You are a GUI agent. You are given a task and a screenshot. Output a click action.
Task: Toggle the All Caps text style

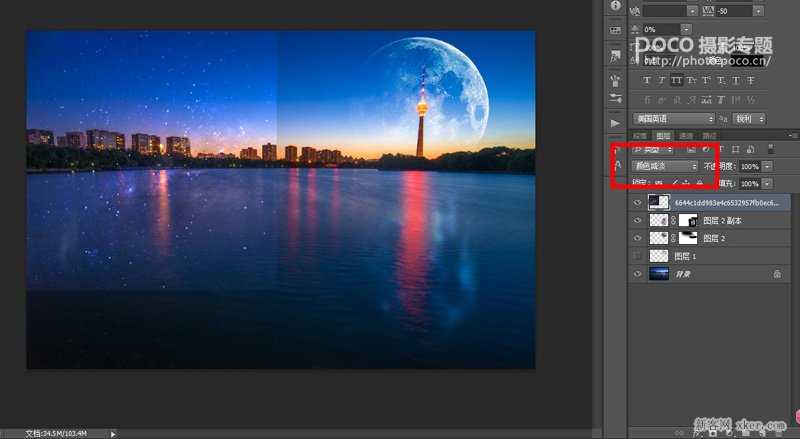(677, 80)
